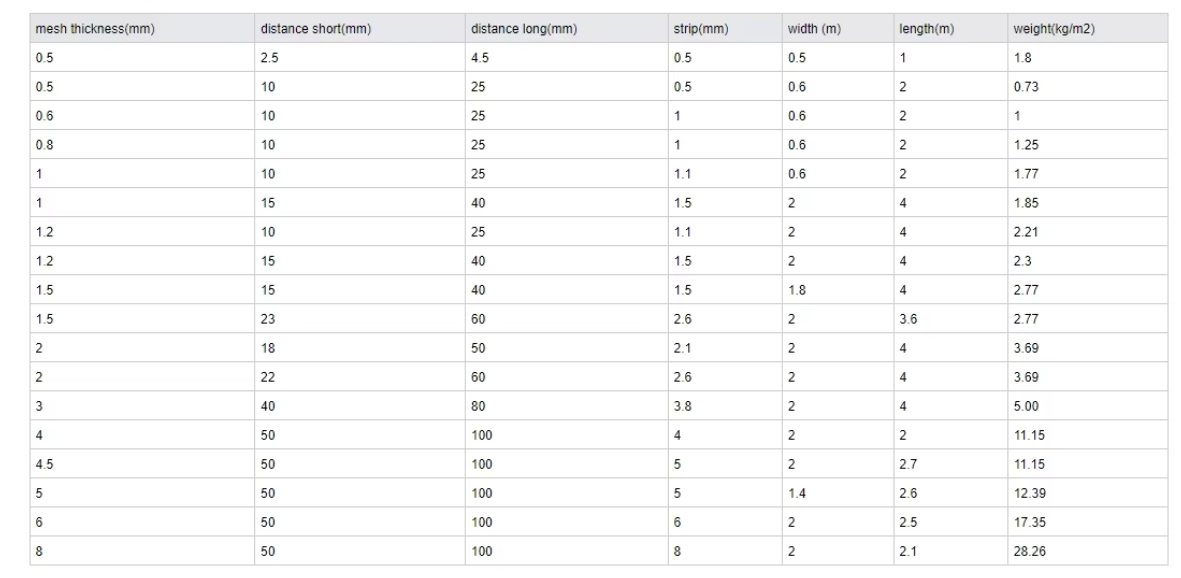Click the 'mesh thickness(mm)' column header
1181x578 pixels.
point(142,29)
